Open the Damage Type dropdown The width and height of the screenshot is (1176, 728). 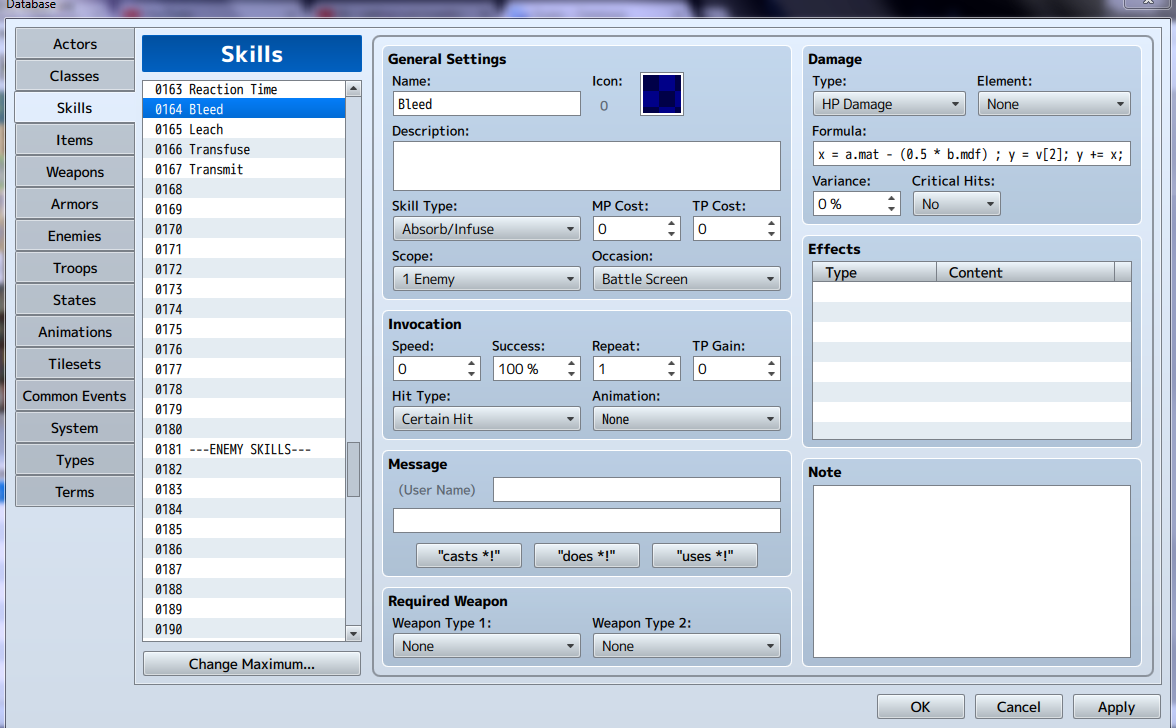click(888, 103)
